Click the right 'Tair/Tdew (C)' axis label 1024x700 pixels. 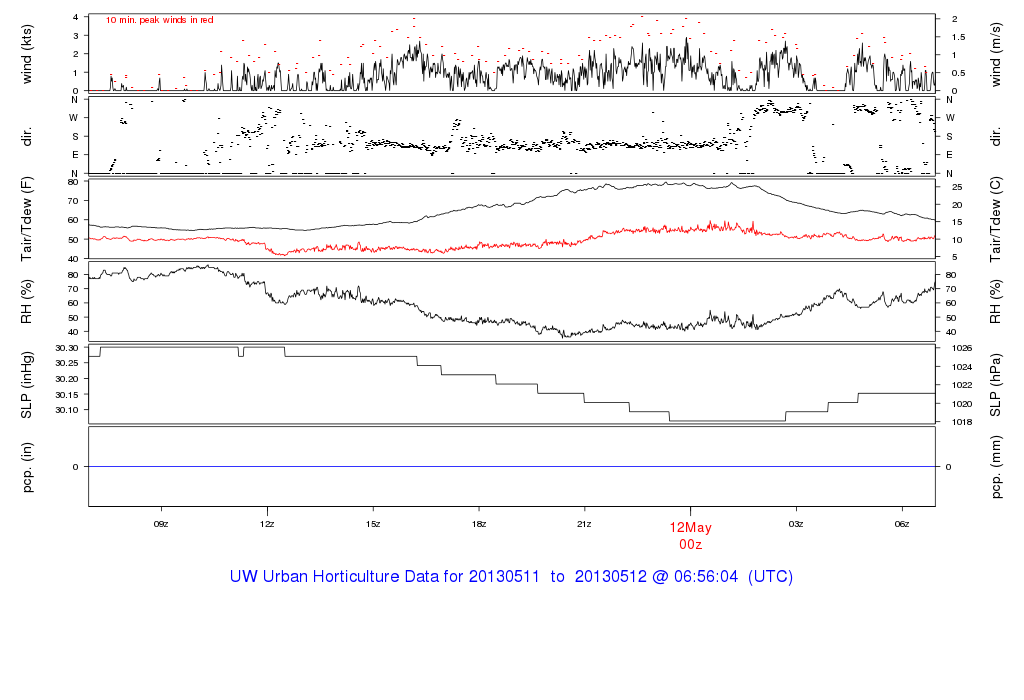pos(995,219)
